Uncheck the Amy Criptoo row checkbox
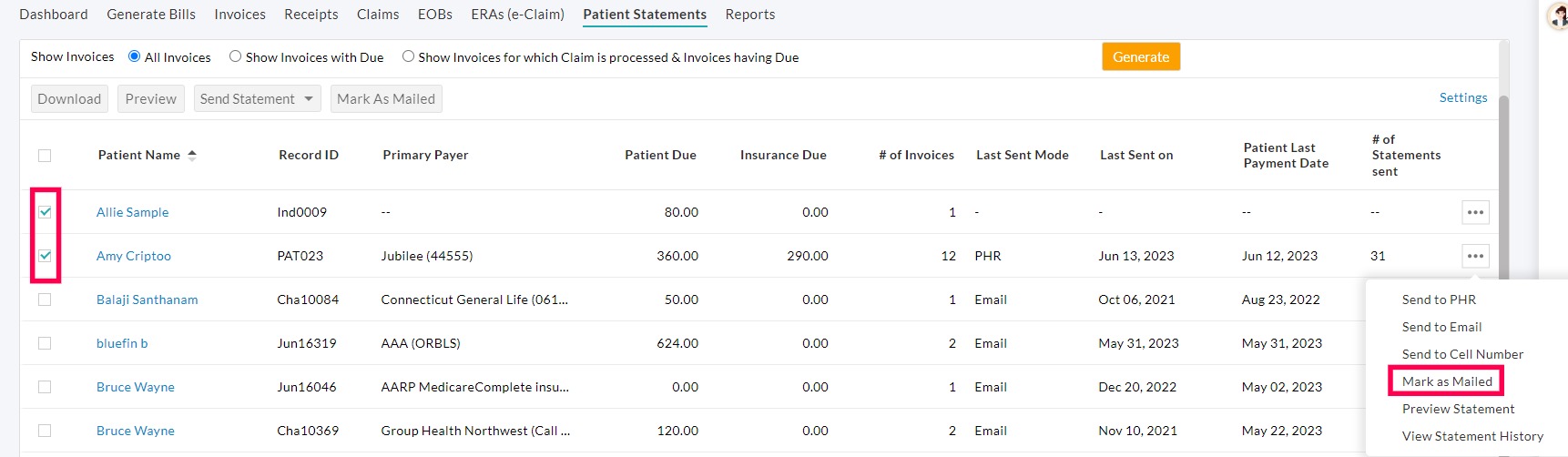Screen dimensions: 1568x457 coord(45,256)
